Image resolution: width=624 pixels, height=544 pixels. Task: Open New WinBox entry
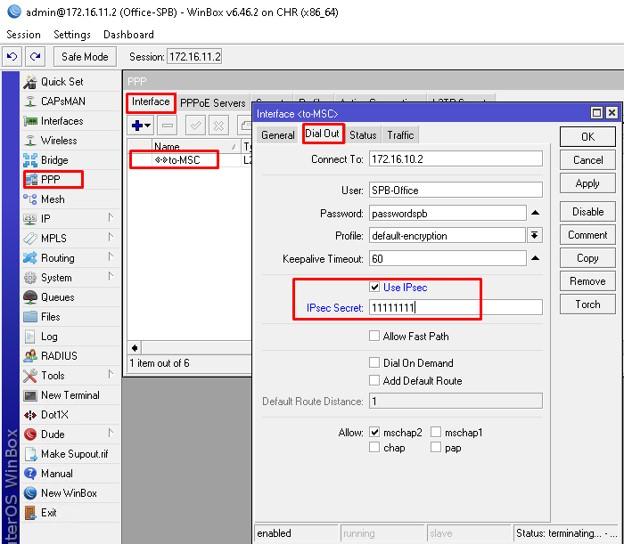click(x=69, y=493)
